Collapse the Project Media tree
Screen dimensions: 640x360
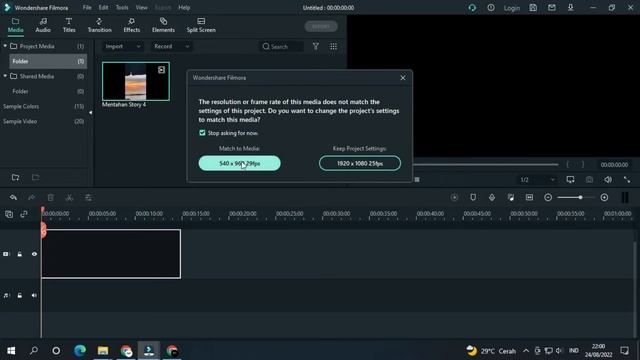point(5,46)
